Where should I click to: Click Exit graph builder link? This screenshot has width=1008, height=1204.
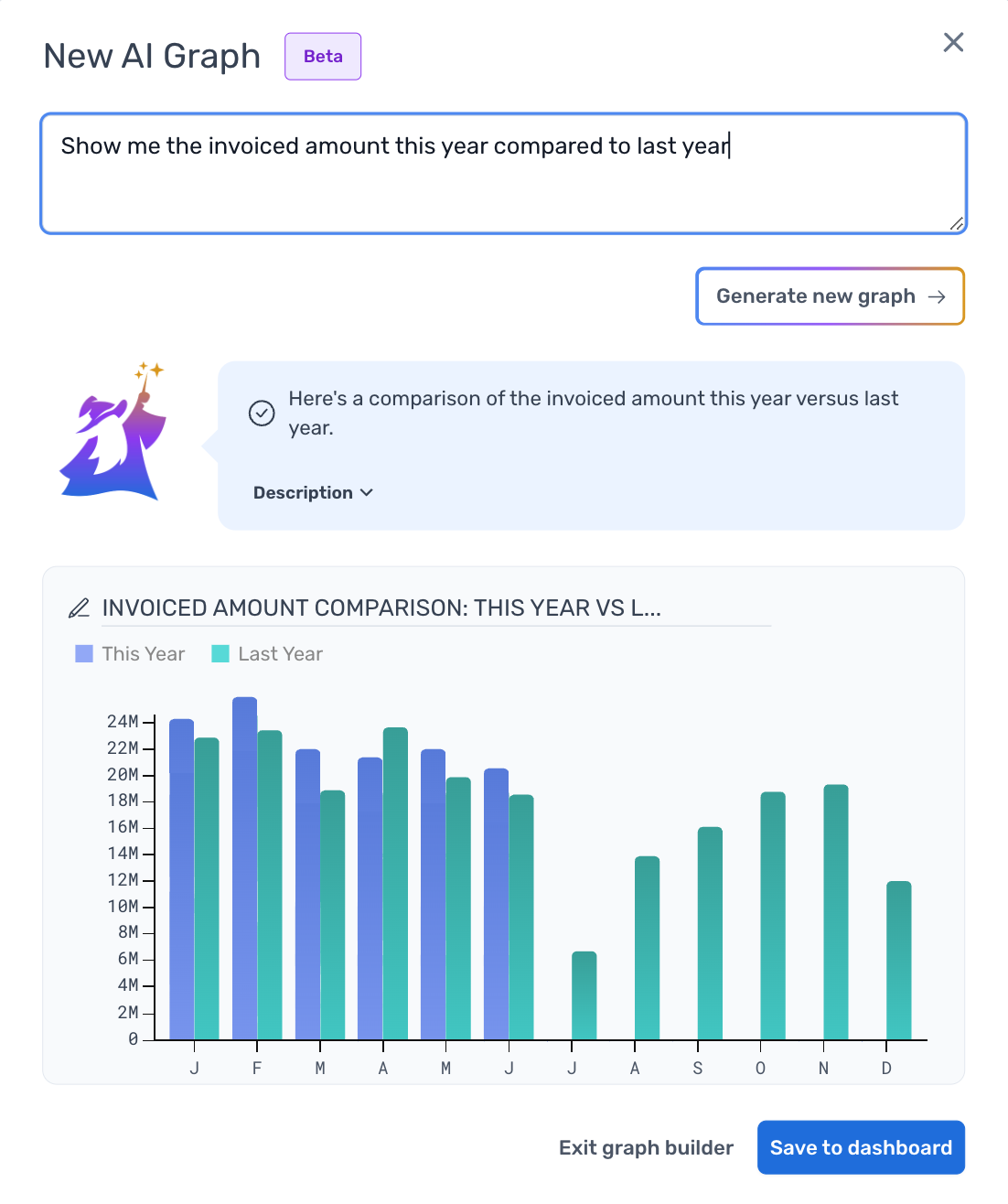point(646,1147)
